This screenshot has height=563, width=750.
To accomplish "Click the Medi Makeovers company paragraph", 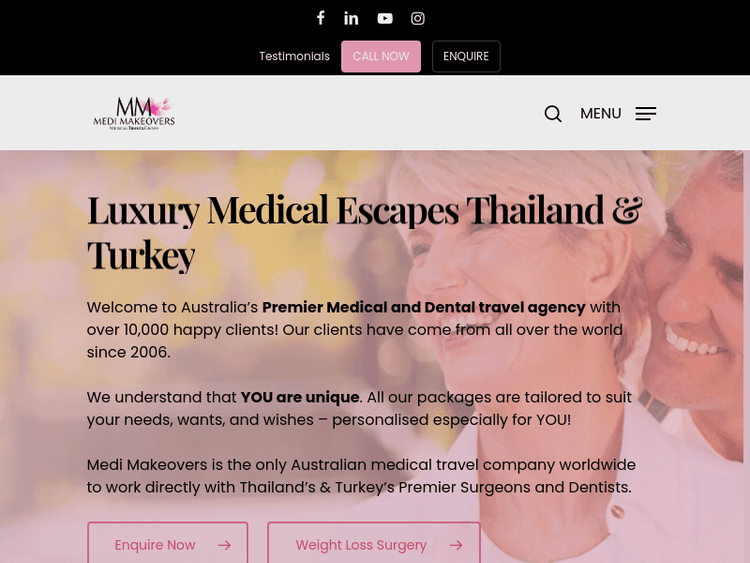I will (x=361, y=476).
